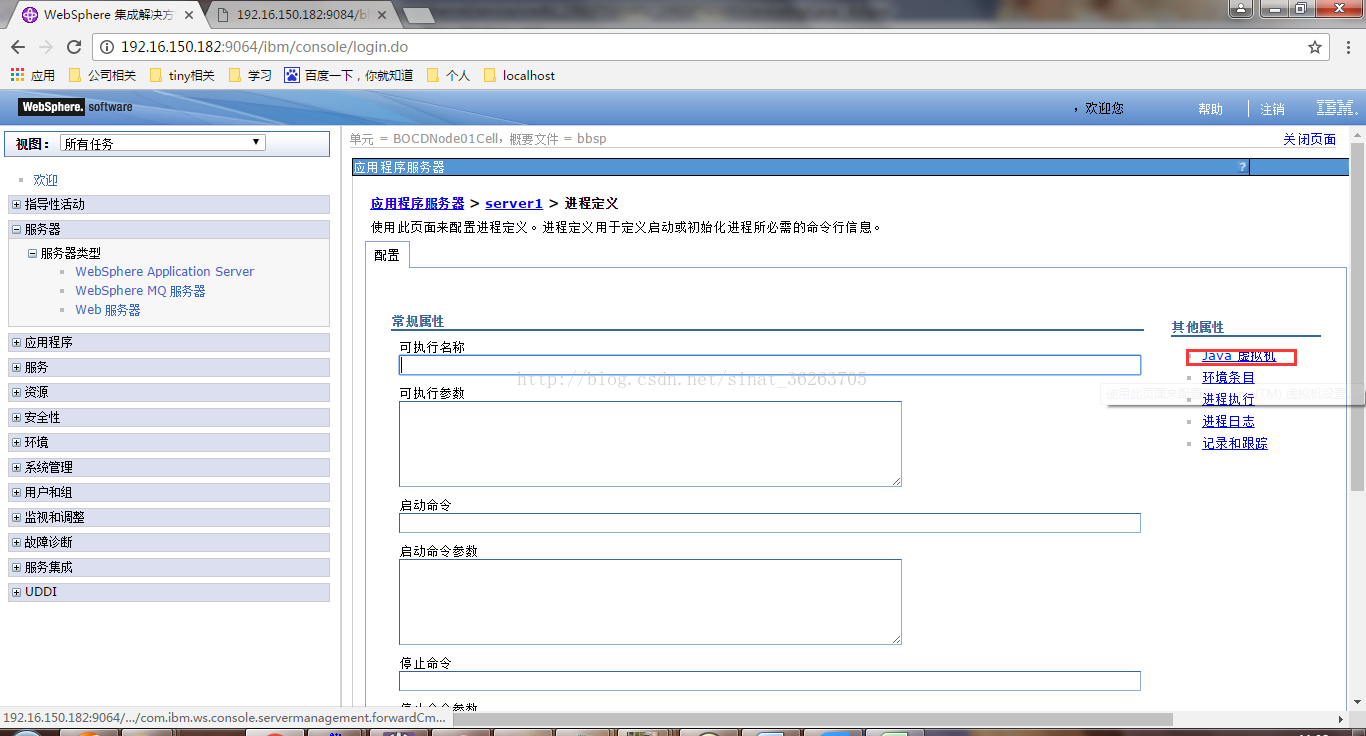Open the 环境条目 link
1366x736 pixels.
pyautogui.click(x=1228, y=378)
